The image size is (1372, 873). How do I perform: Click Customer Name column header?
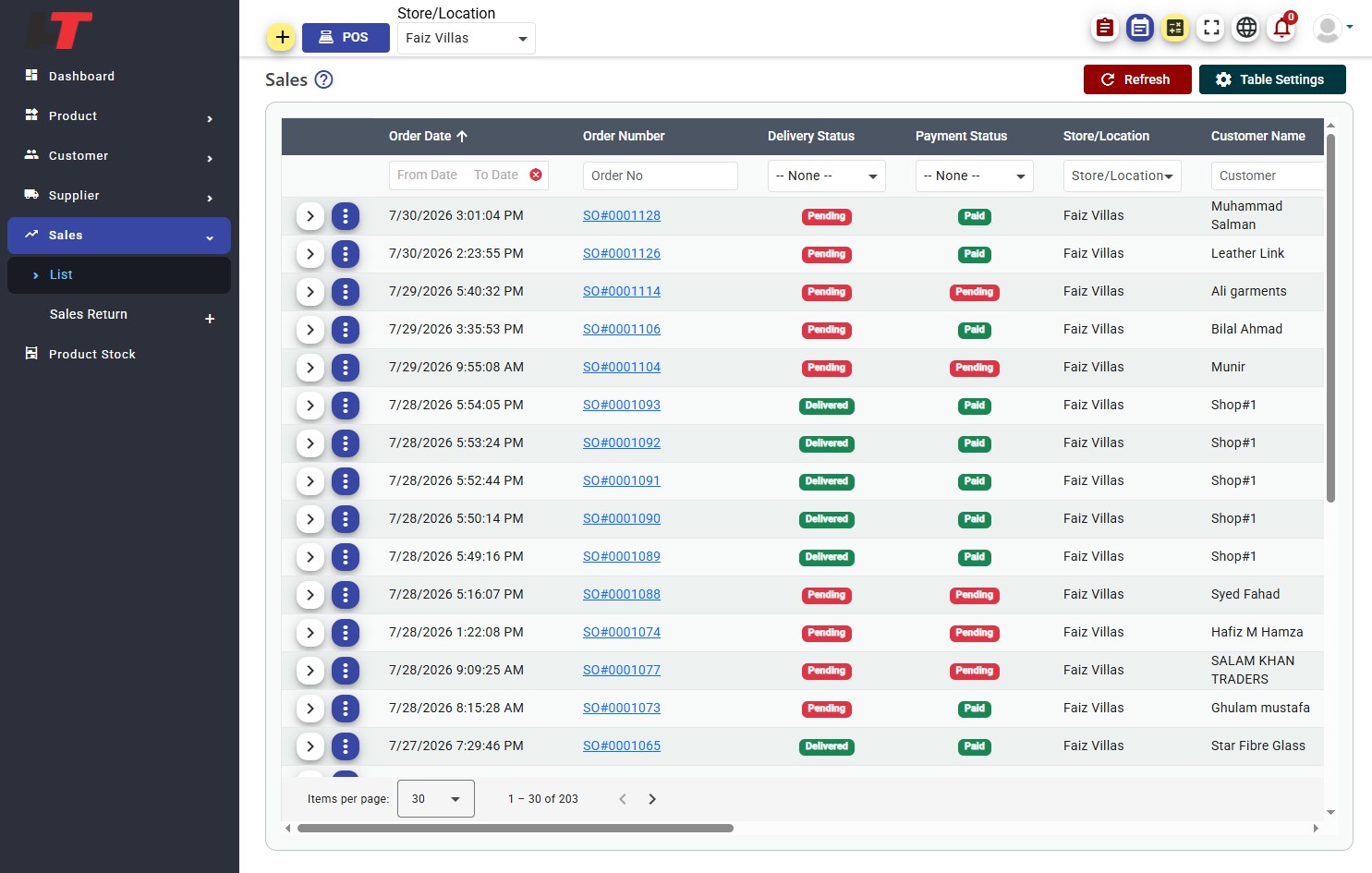(1258, 136)
